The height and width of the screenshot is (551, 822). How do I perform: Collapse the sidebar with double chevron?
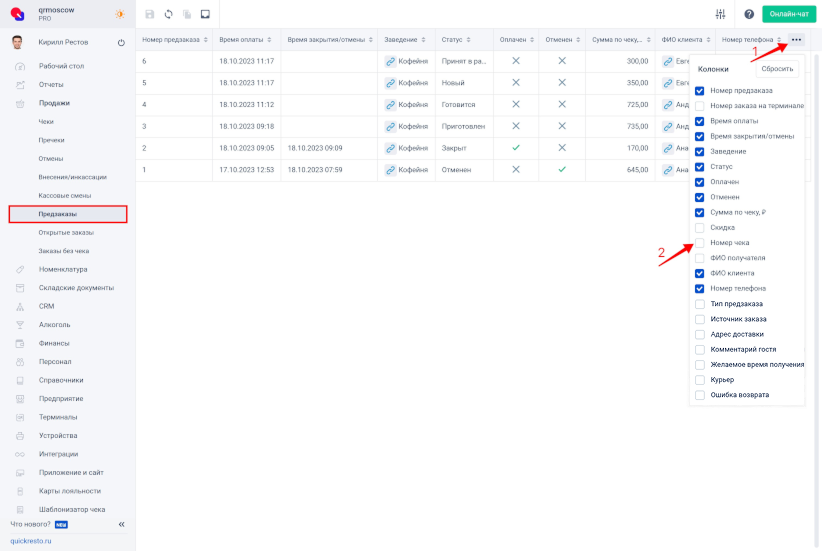pyautogui.click(x=122, y=524)
